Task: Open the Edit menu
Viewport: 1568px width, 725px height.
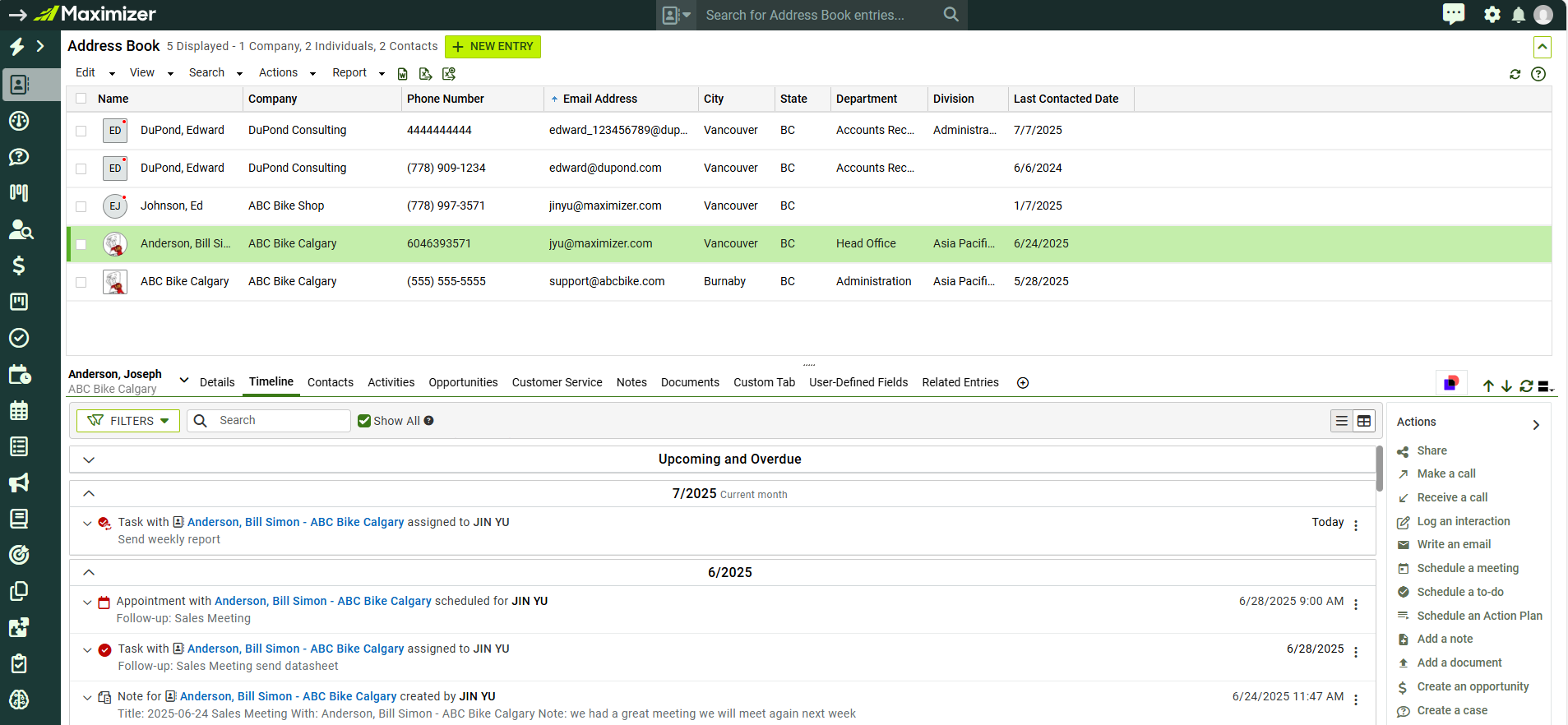Action: 95,72
